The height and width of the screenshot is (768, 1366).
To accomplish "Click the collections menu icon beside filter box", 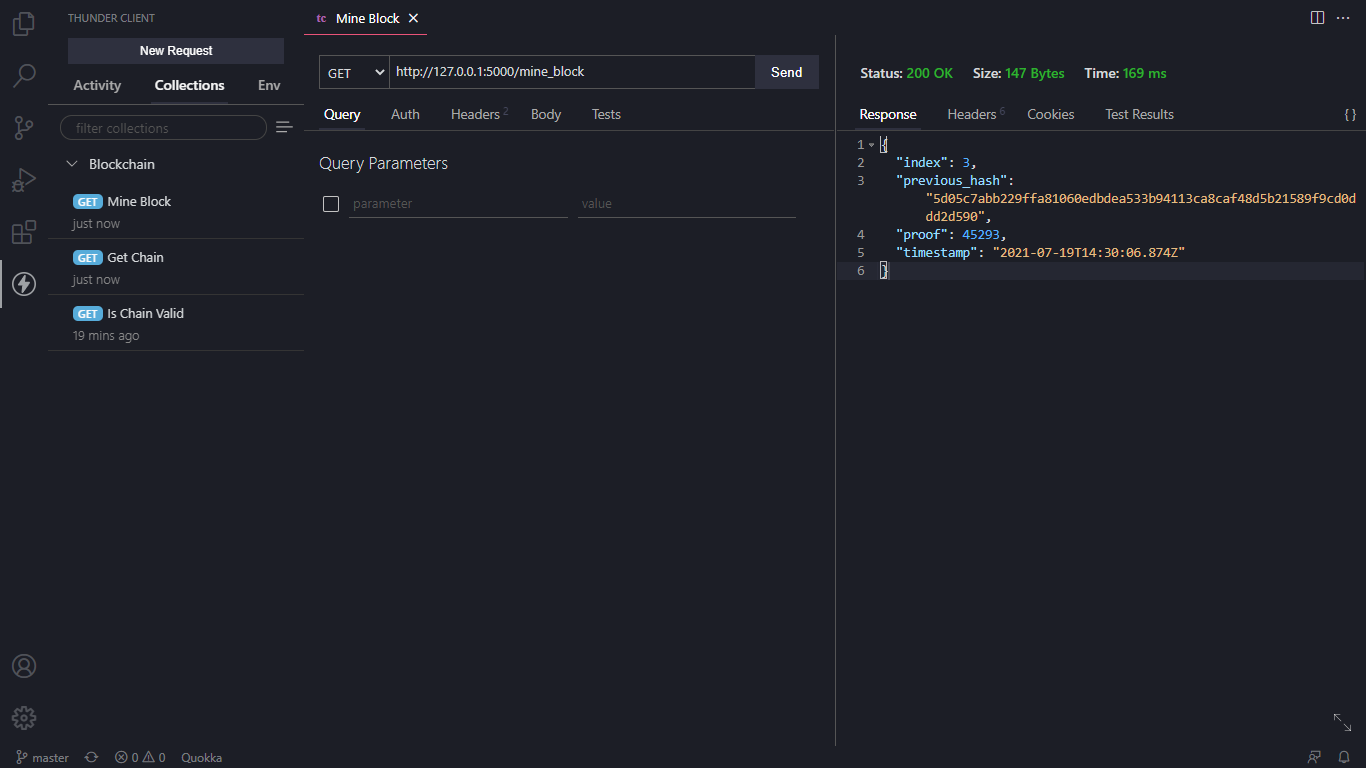I will [x=284, y=127].
